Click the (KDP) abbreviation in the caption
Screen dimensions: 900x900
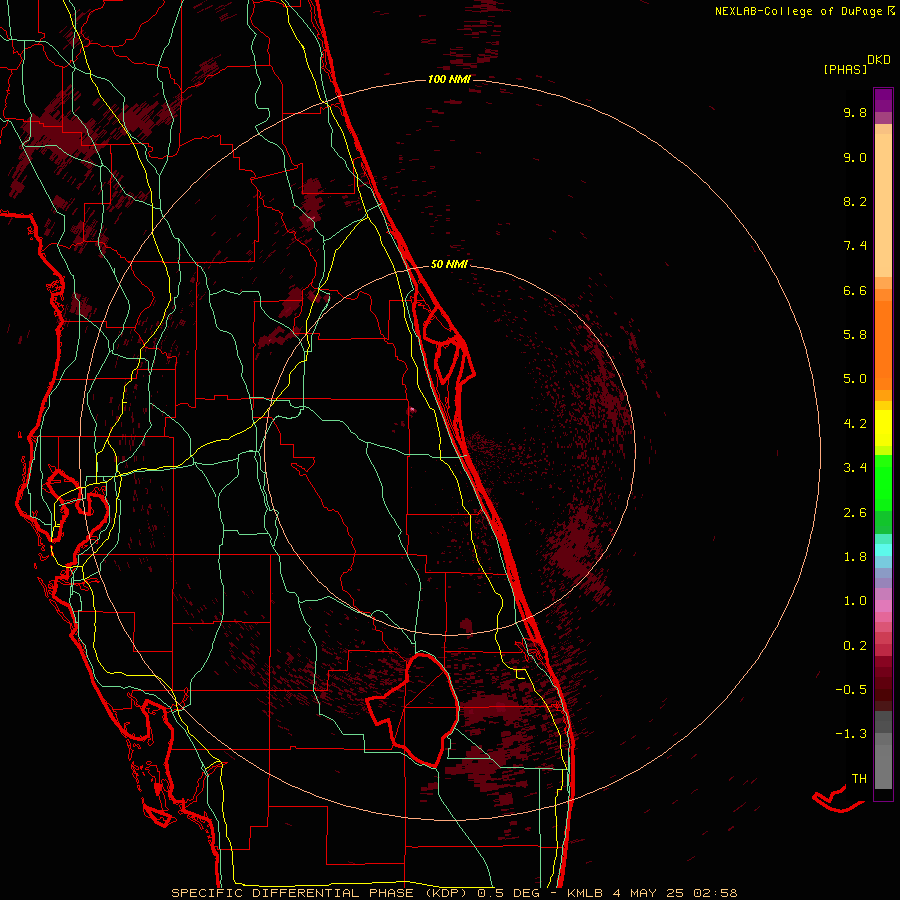(445, 893)
